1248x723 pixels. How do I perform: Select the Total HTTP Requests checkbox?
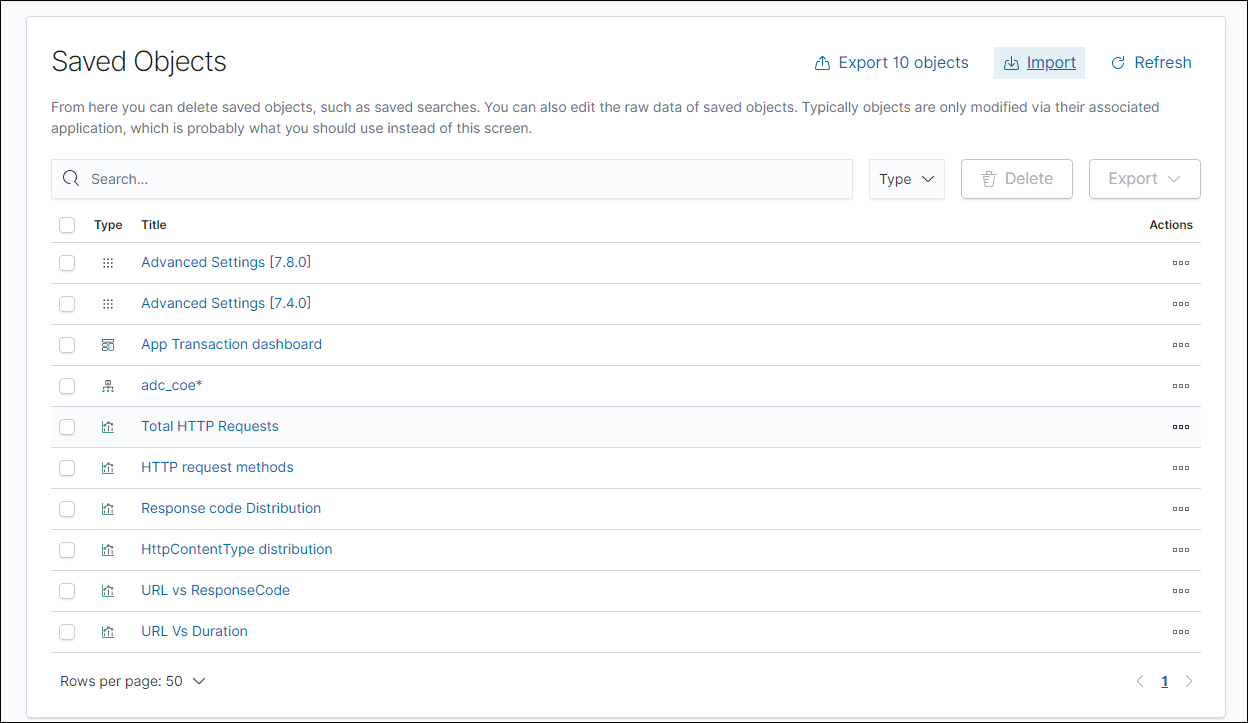click(67, 427)
